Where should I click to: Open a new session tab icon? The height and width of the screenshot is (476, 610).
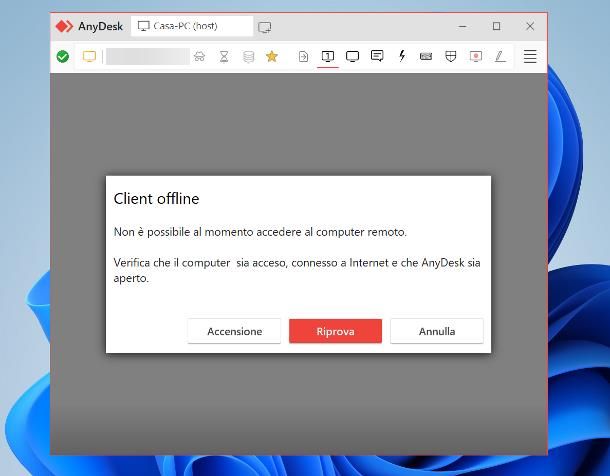(265, 27)
